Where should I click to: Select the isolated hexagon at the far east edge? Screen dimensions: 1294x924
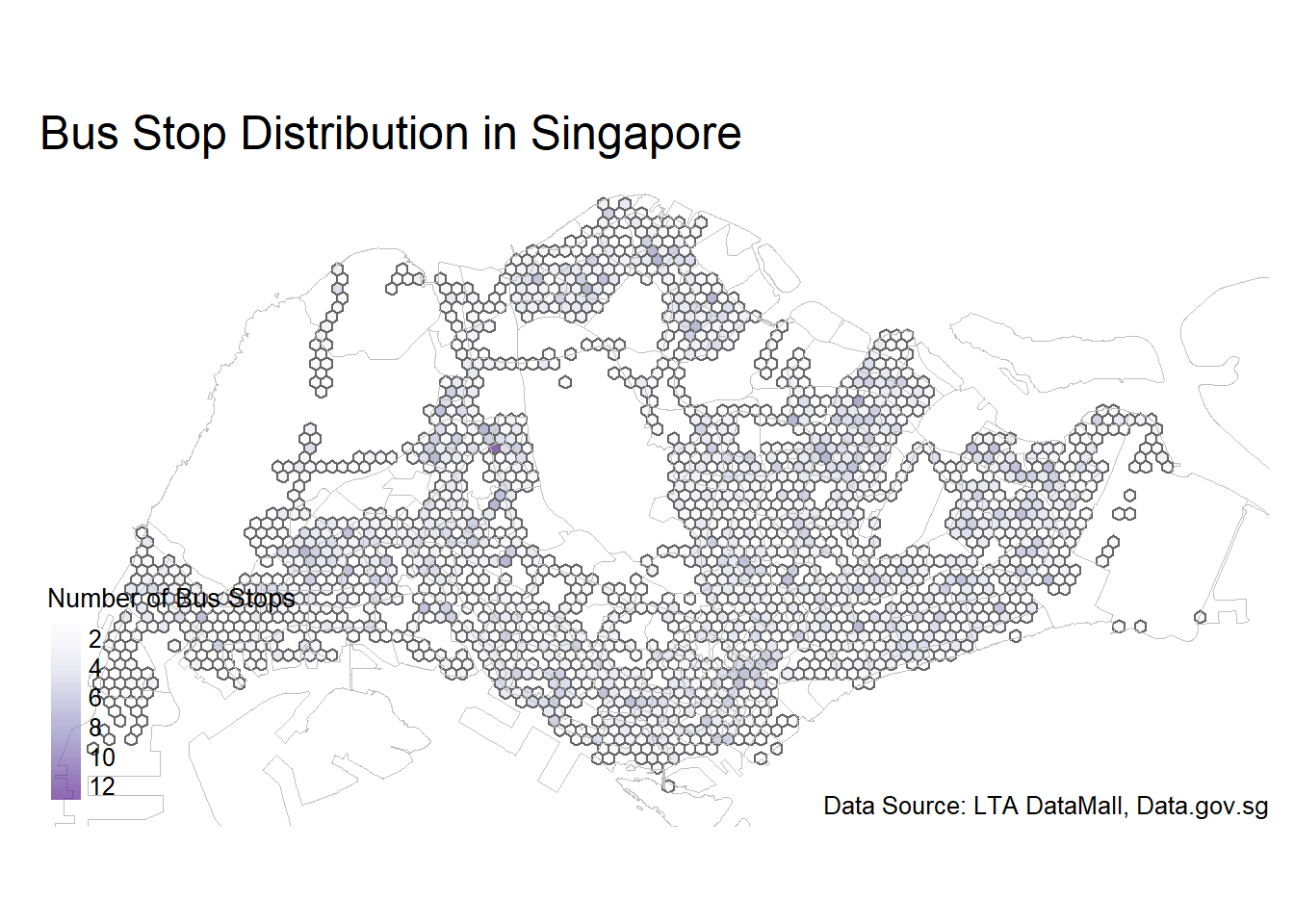pos(1200,617)
